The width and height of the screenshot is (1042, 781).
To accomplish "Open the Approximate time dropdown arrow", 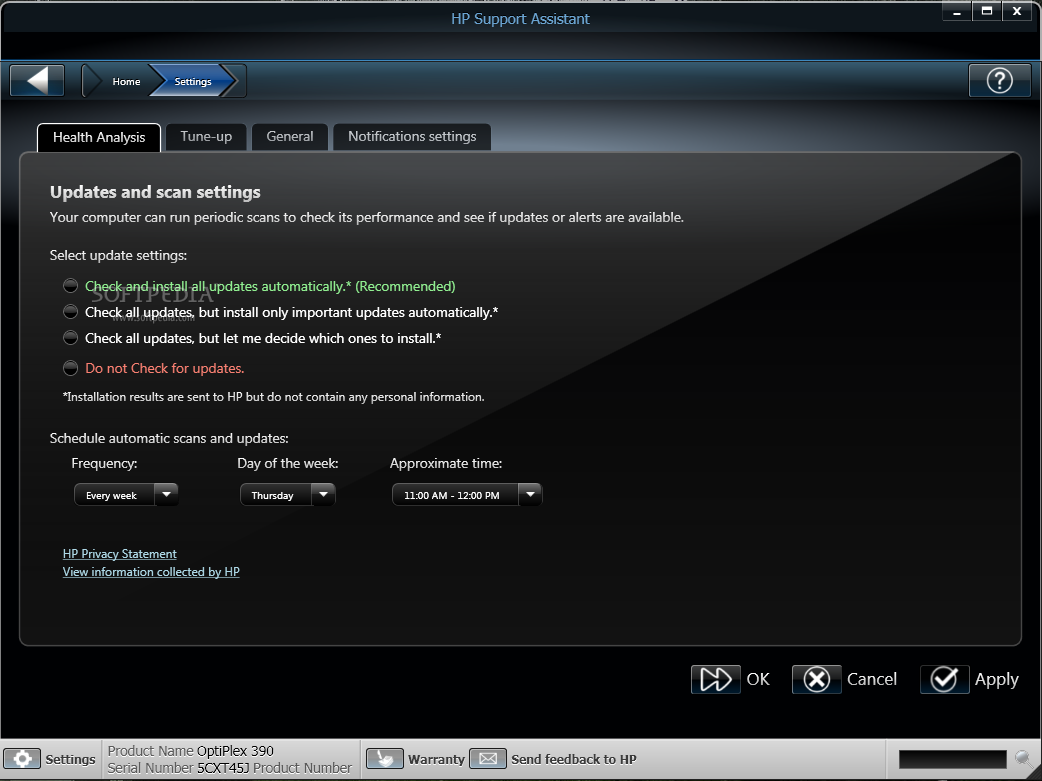I will 530,495.
